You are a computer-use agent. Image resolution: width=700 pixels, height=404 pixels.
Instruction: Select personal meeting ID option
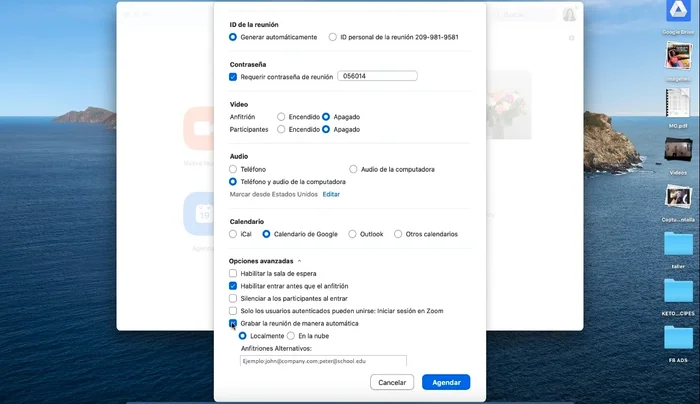click(333, 37)
